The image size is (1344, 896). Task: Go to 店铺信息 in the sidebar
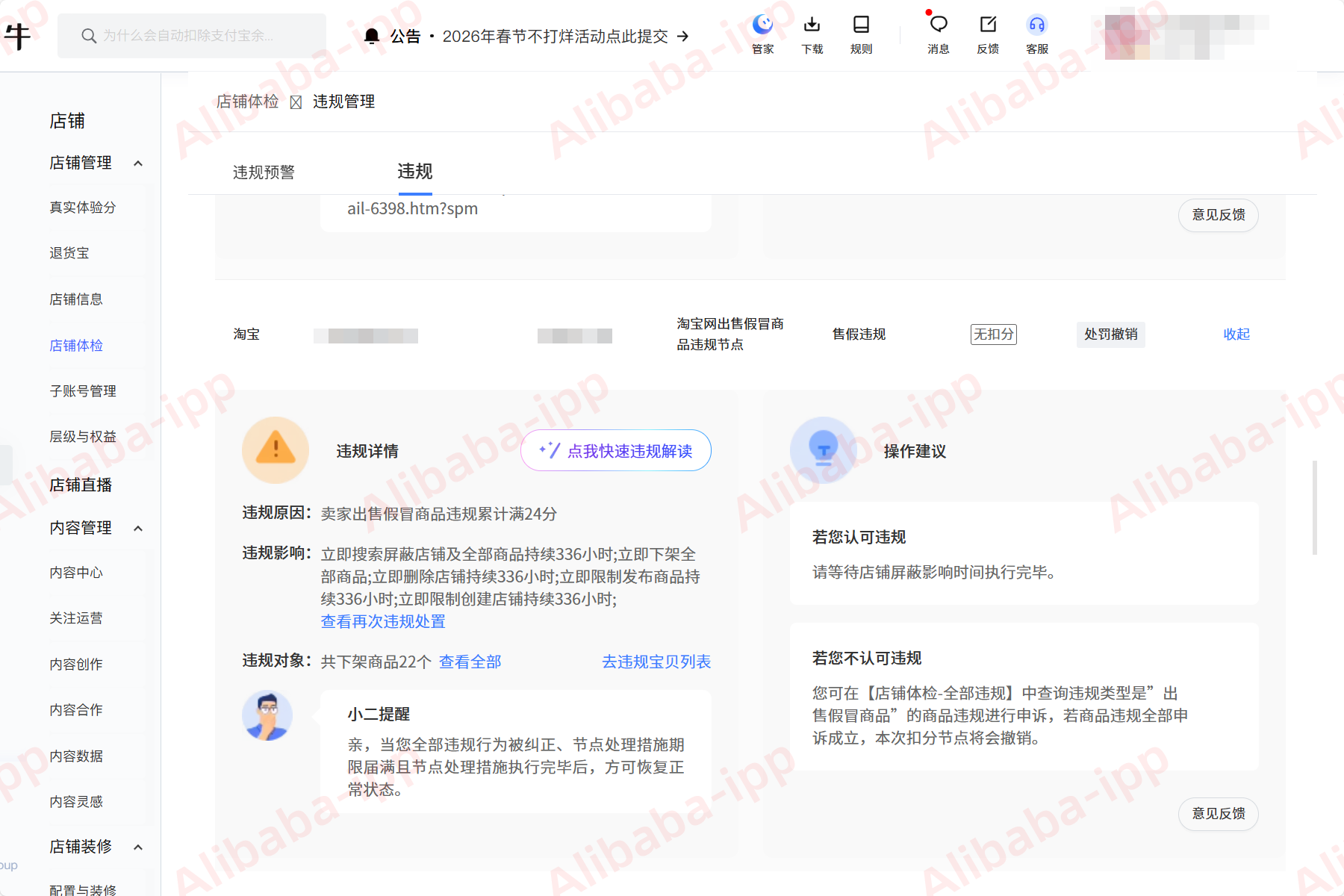(76, 299)
